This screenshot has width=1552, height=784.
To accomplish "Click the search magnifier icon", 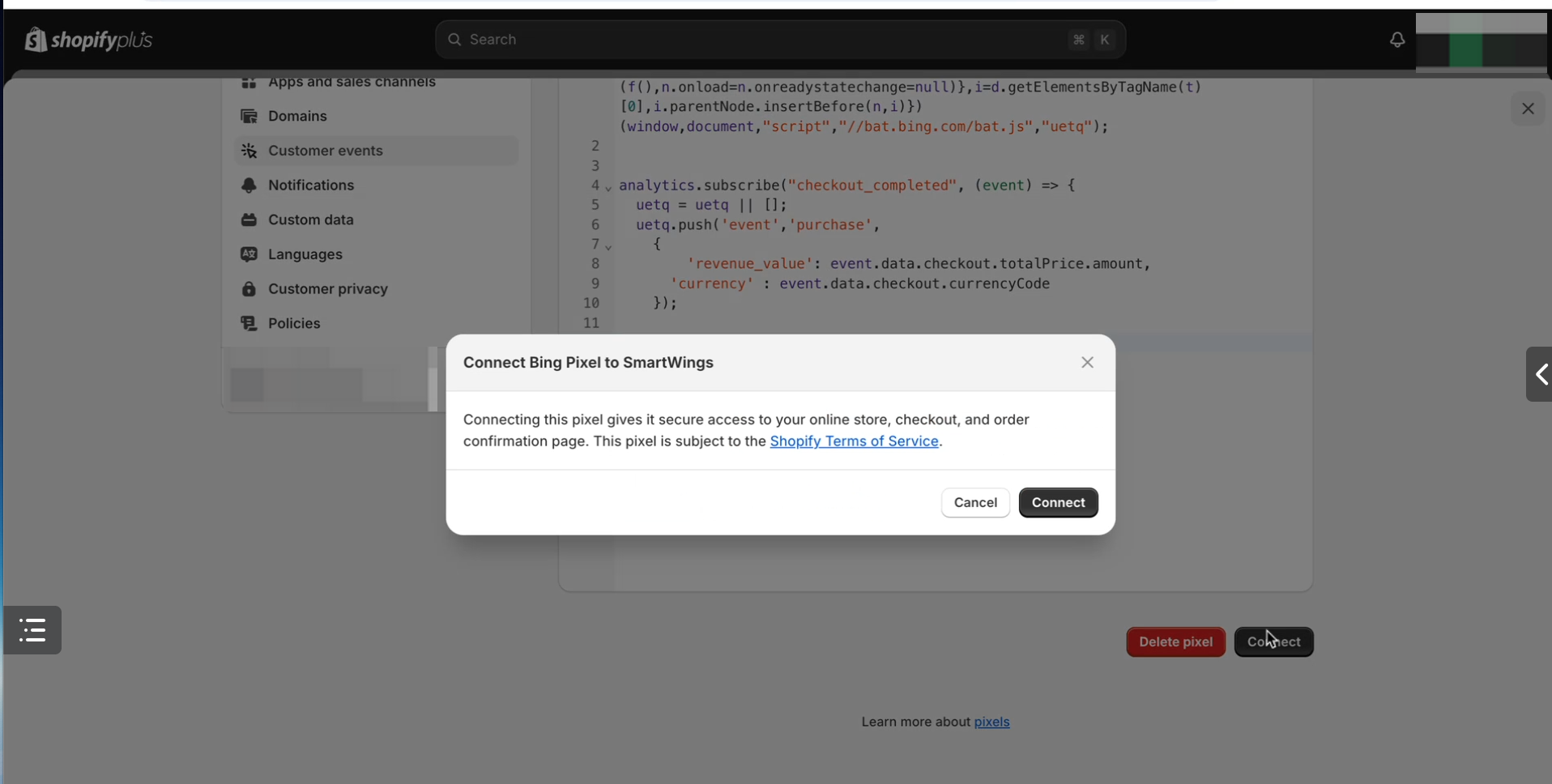I will coord(454,40).
